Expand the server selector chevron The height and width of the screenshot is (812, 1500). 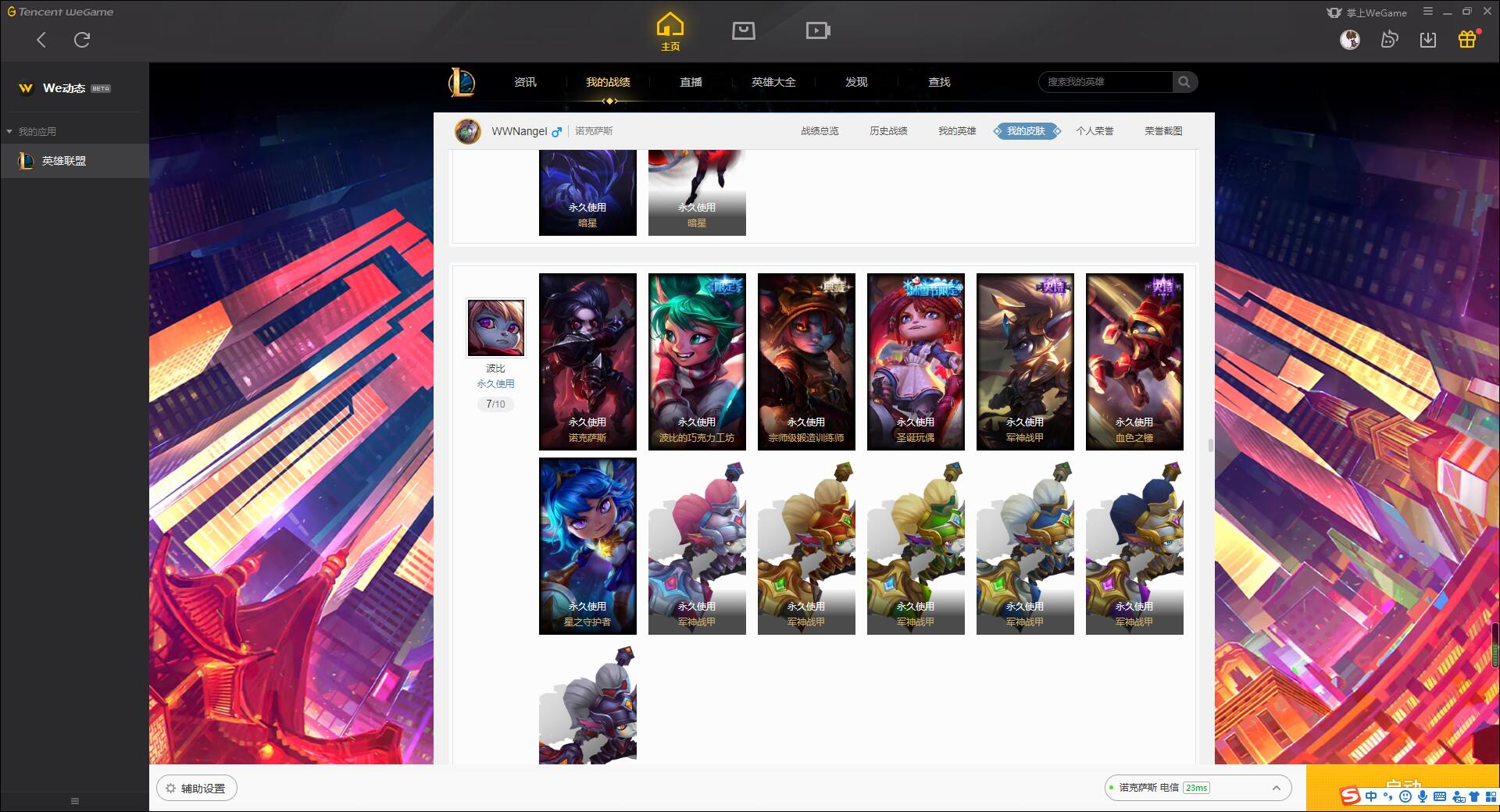(x=1277, y=789)
